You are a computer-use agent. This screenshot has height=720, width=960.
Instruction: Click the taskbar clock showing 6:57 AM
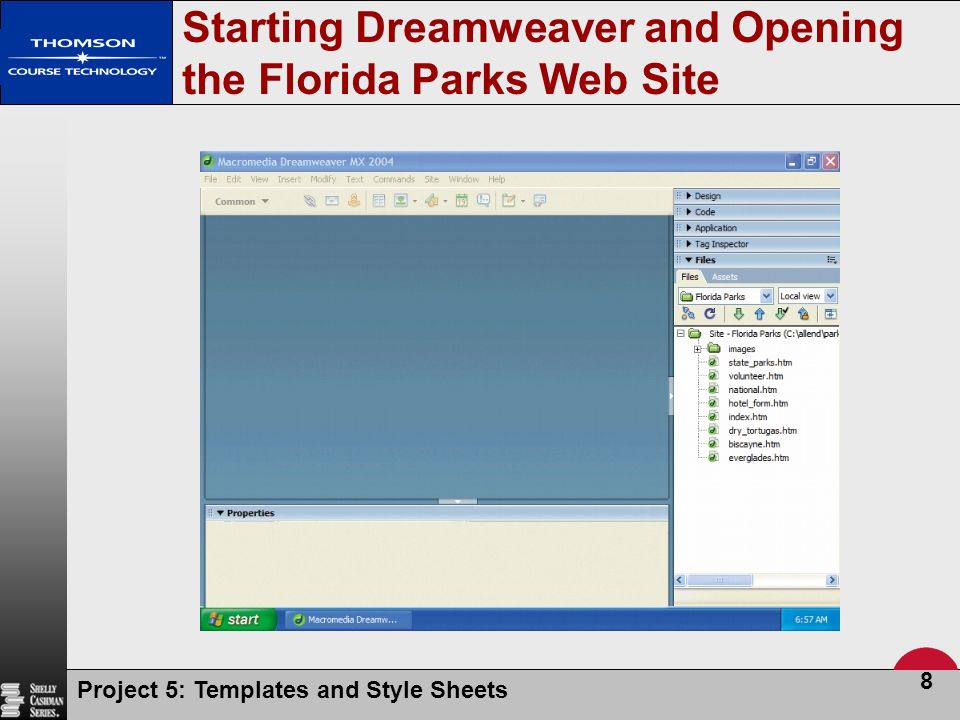point(811,620)
